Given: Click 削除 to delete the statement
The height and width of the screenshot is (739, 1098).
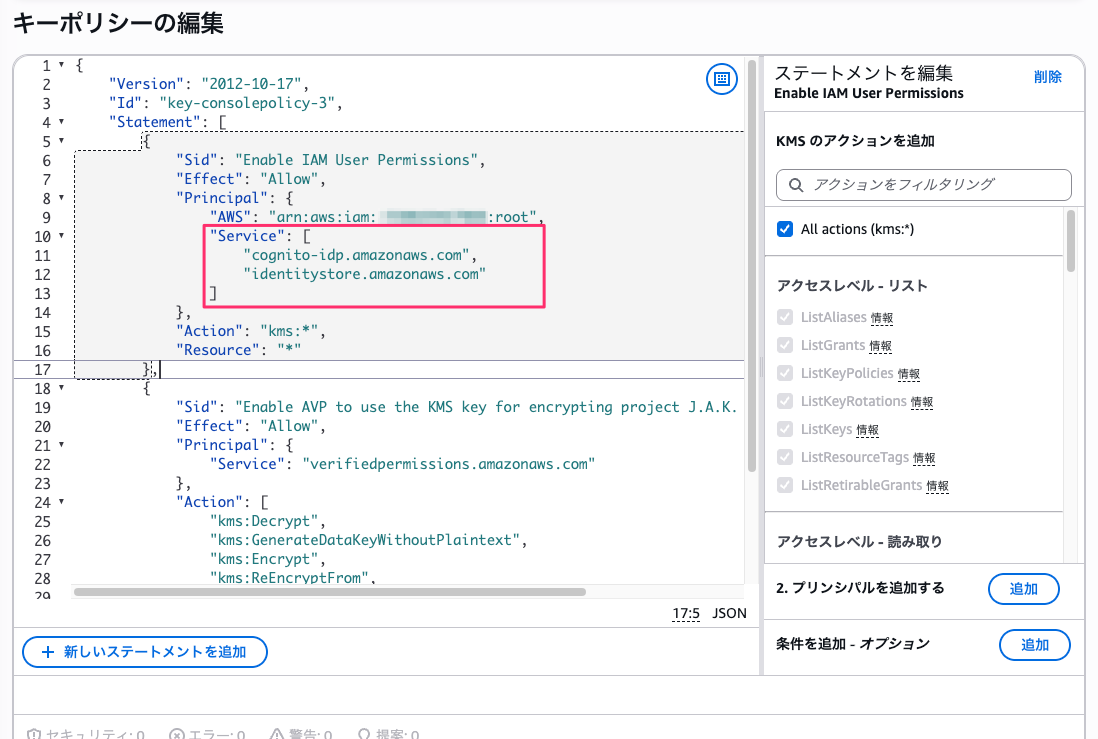Looking at the screenshot, I should tap(1048, 77).
